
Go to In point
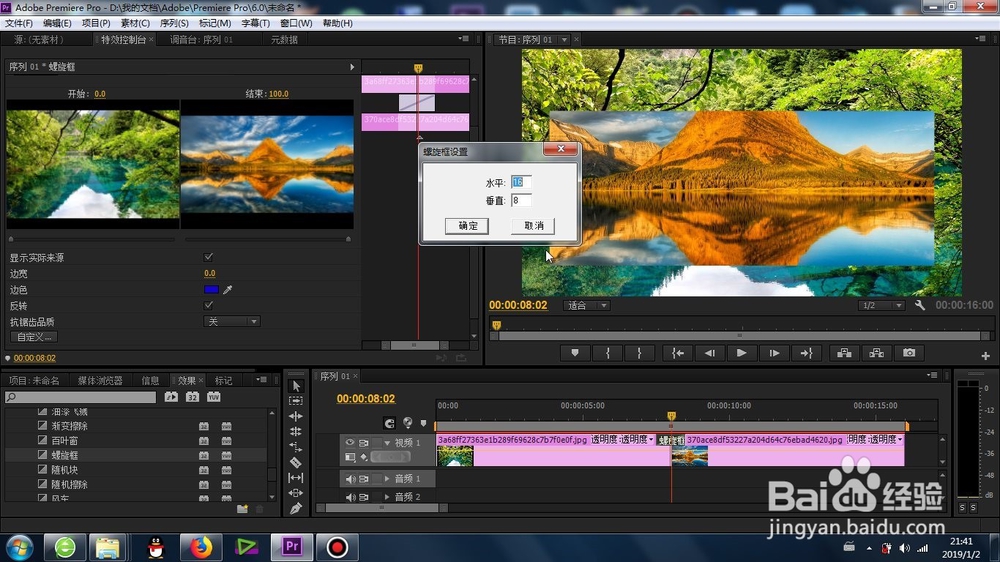[677, 353]
